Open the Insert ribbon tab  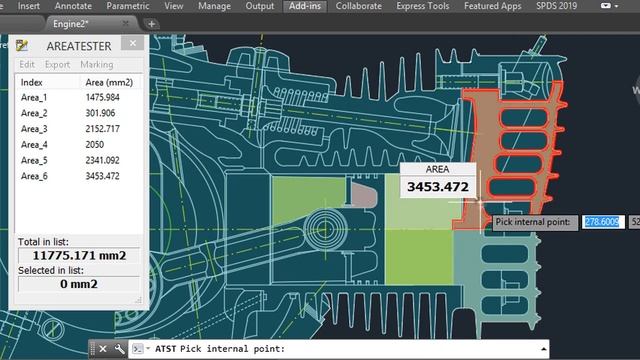28,6
